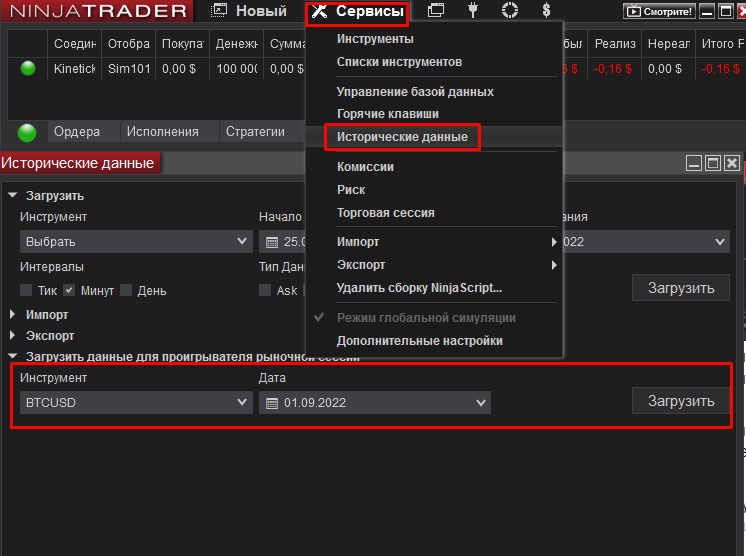This screenshot has width=746, height=556.
Task: Expand the Экспорт submenu in Сервисы
Action: (434, 265)
